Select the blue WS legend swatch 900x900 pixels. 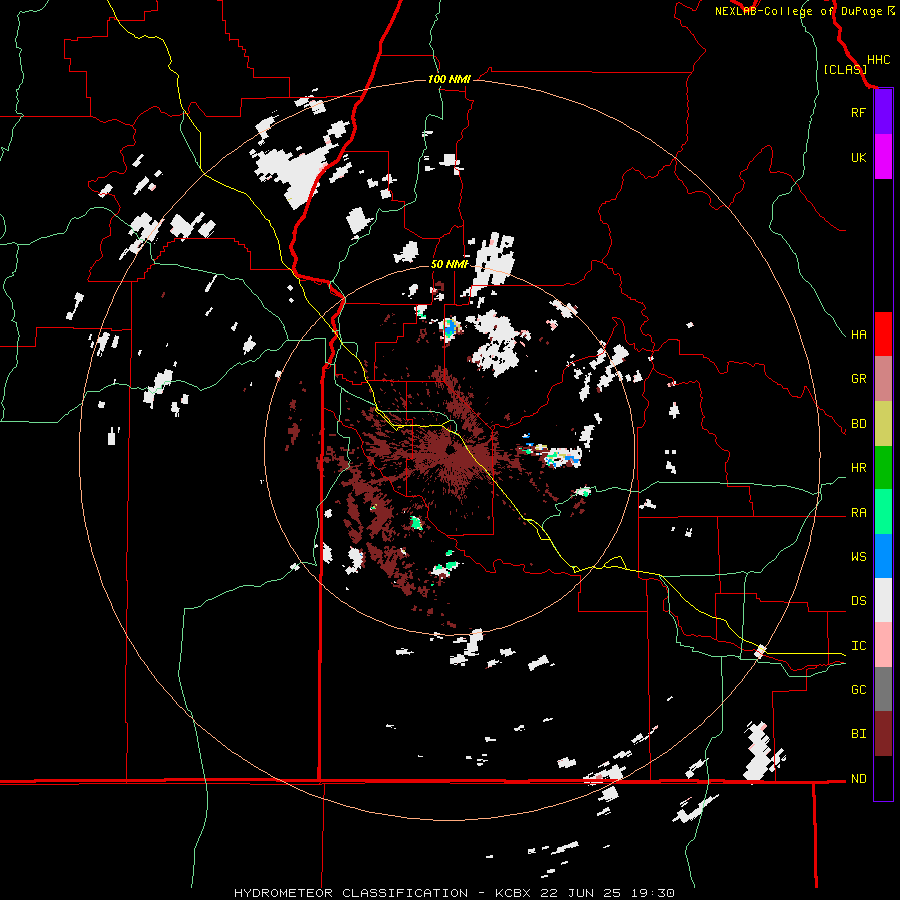tap(883, 556)
